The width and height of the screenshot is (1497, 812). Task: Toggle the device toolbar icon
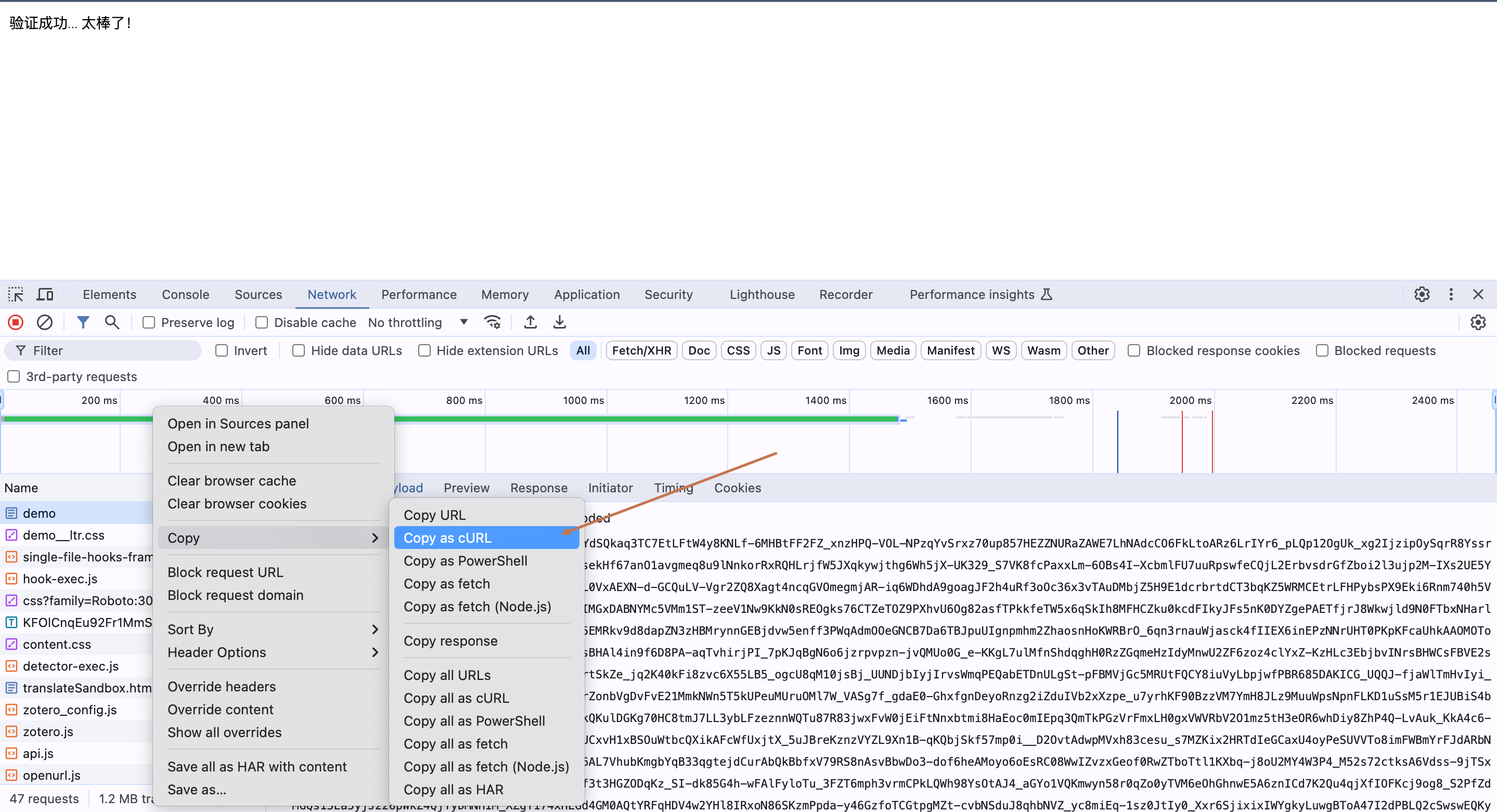[x=45, y=294]
